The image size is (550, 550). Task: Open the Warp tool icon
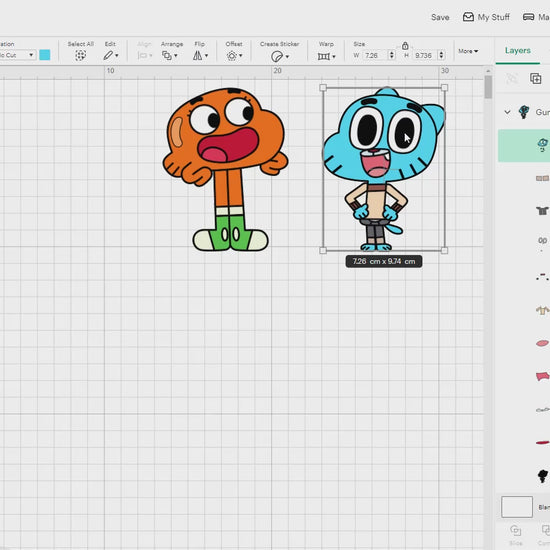pyautogui.click(x=323, y=56)
